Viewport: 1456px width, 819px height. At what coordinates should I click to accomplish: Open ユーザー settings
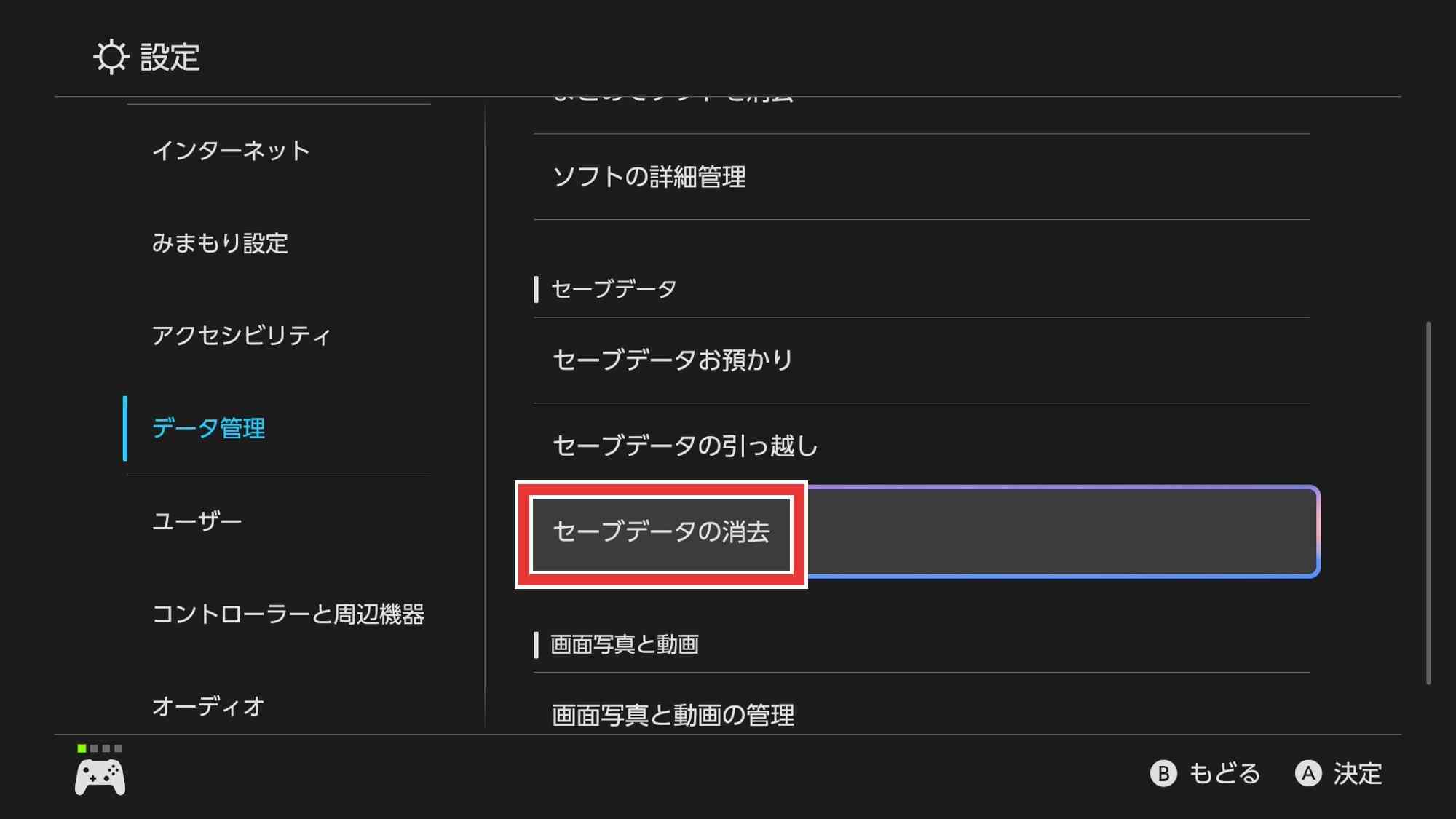coord(197,521)
